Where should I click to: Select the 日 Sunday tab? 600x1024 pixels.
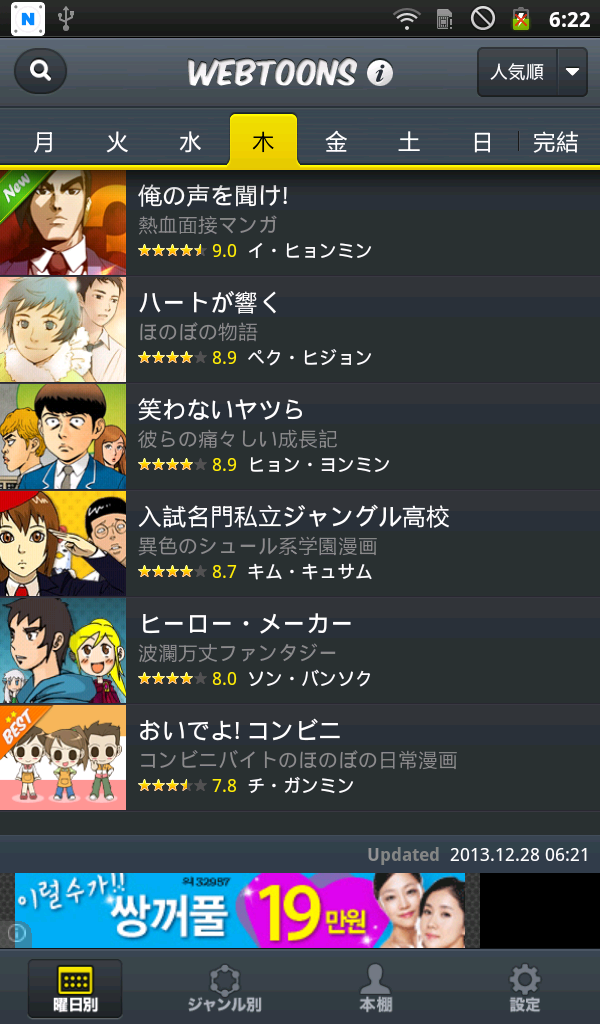pyautogui.click(x=482, y=142)
